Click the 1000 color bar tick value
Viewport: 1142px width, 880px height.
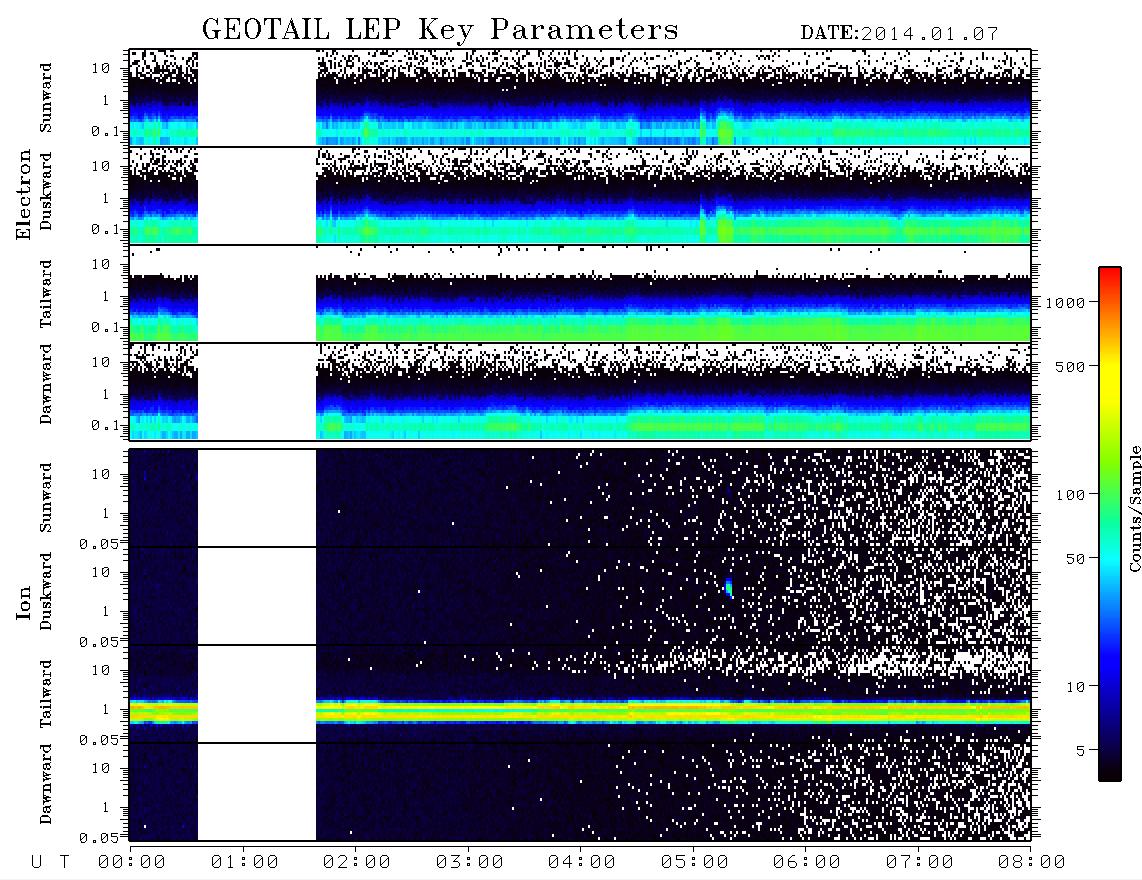(1065, 303)
